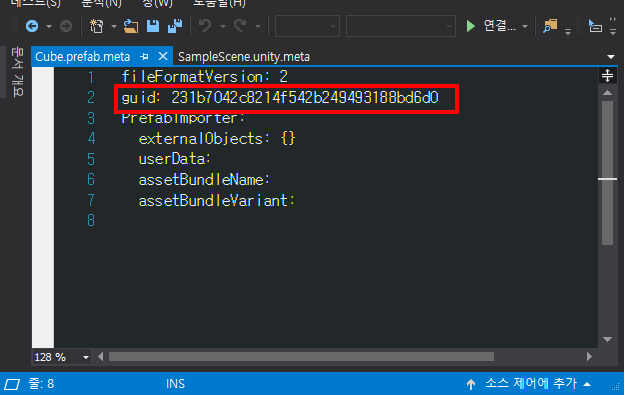This screenshot has height=395, width=624.
Task: Click the INS insert mode indicator
Action: point(176,384)
